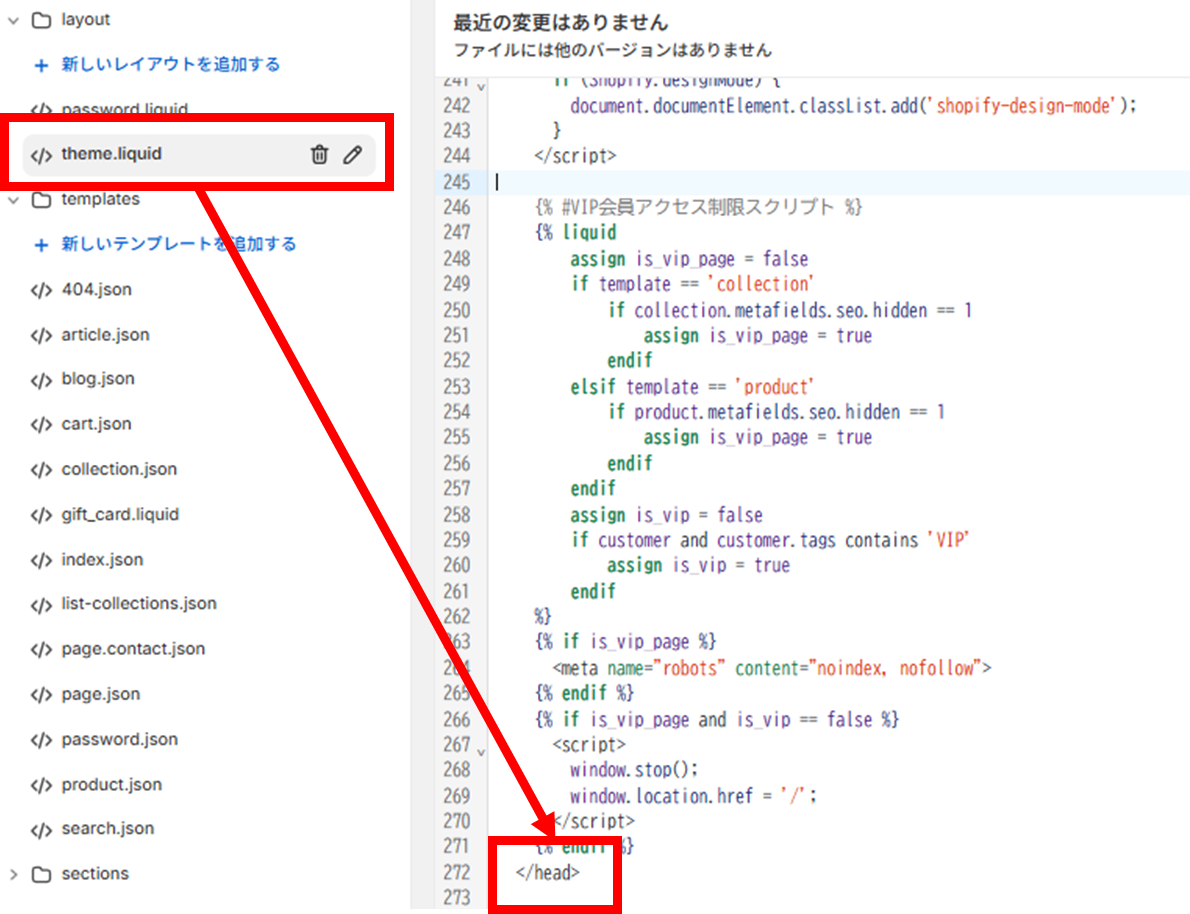Click code file icon next to theme.liquid
This screenshot has height=914, width=1190.
41,156
